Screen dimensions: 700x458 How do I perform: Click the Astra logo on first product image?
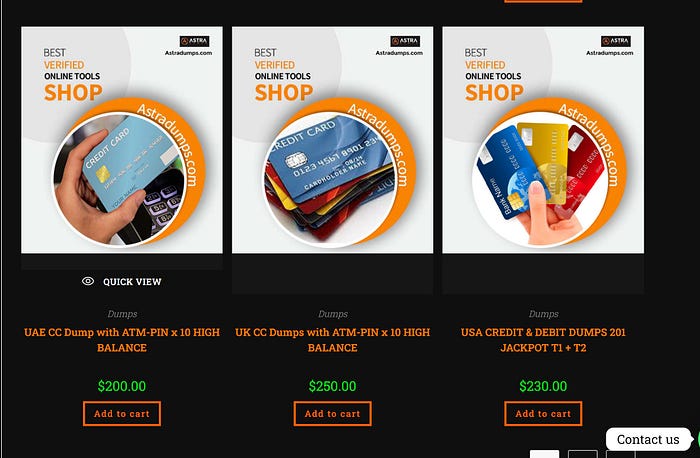click(x=194, y=41)
